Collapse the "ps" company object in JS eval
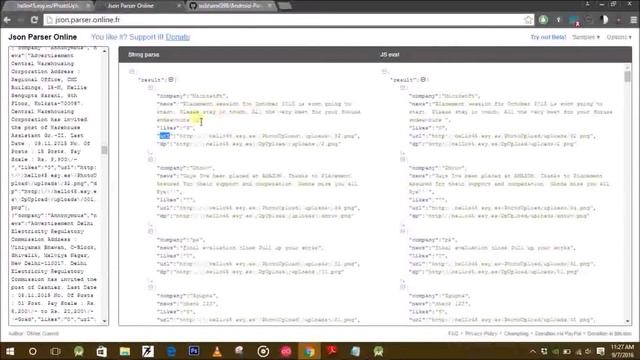 point(402,231)
